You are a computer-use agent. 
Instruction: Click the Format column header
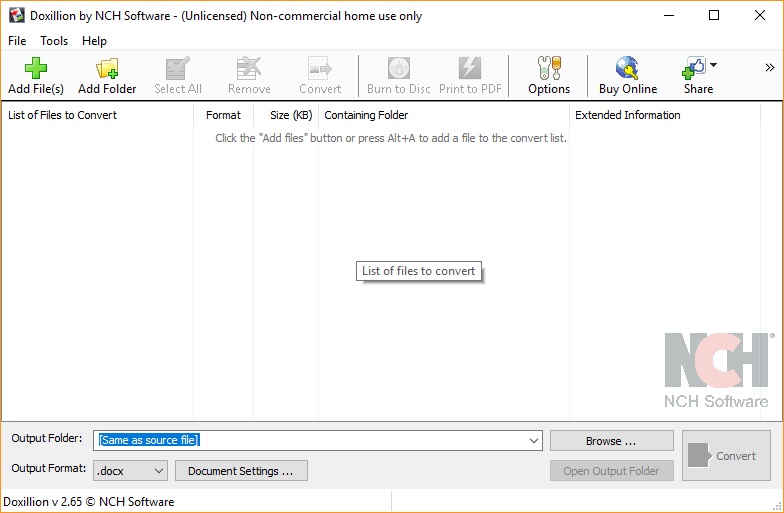[x=224, y=115]
